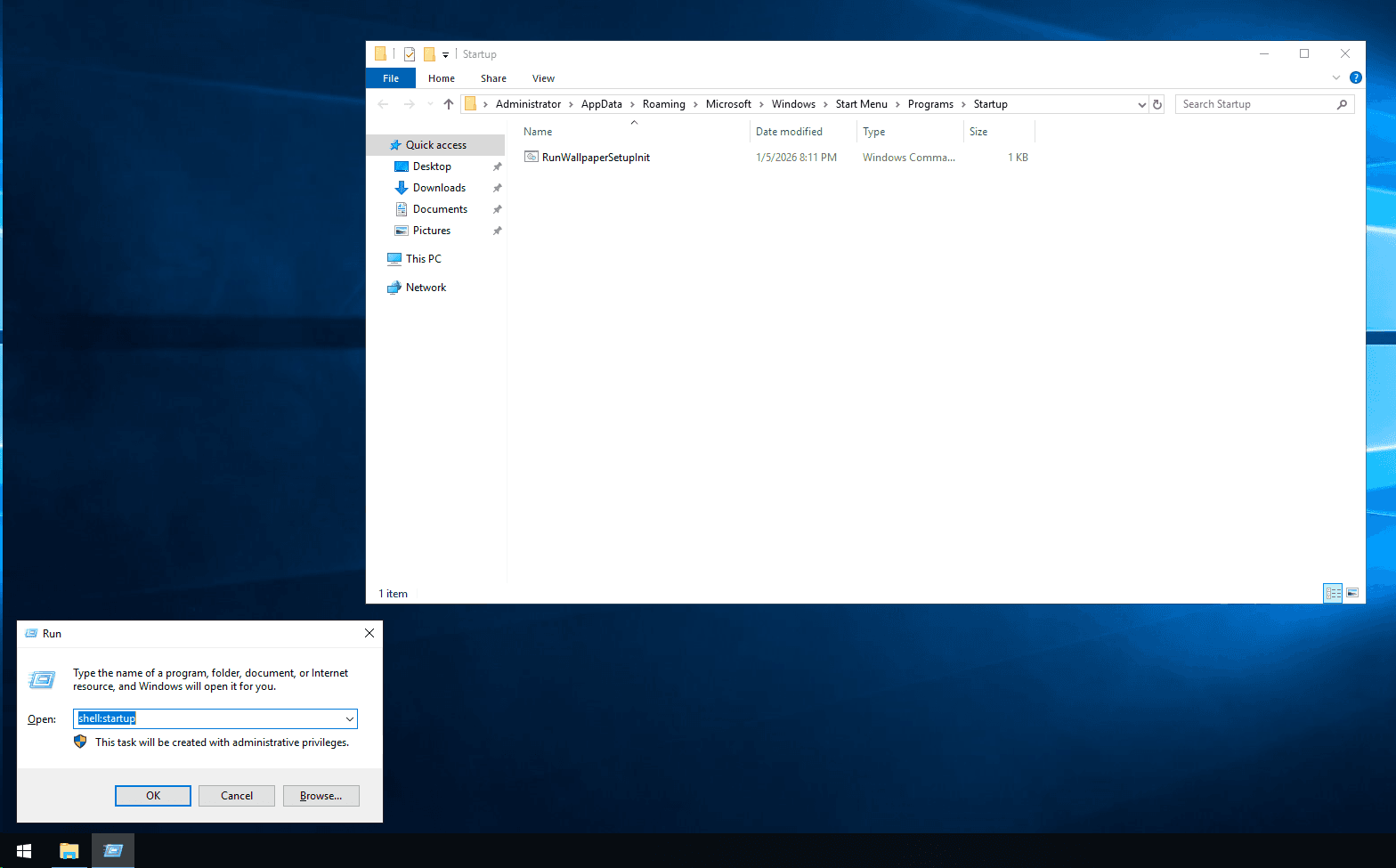Open the View ribbon tab

pos(543,78)
